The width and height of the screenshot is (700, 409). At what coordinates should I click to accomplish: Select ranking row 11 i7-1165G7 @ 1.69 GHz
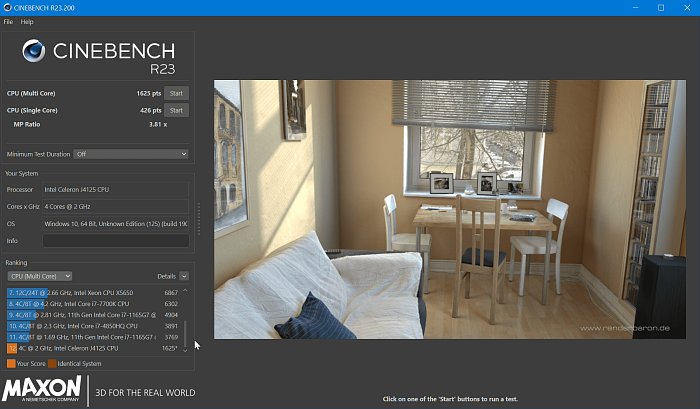click(x=93, y=337)
